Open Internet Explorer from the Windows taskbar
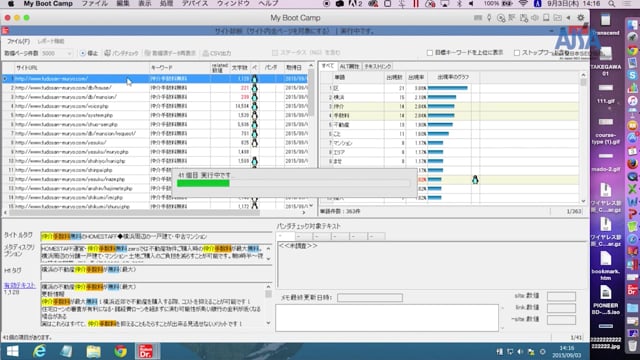The image size is (640, 360). (39, 351)
